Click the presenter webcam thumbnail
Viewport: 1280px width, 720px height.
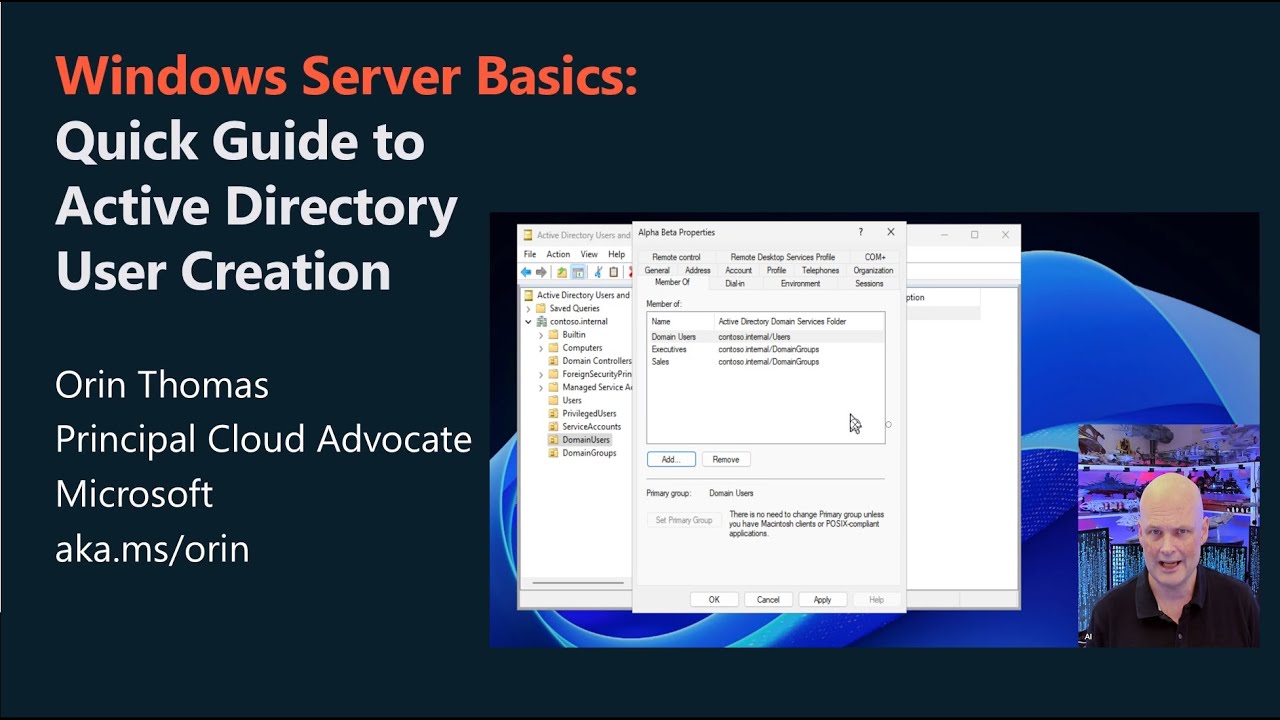[1169, 535]
